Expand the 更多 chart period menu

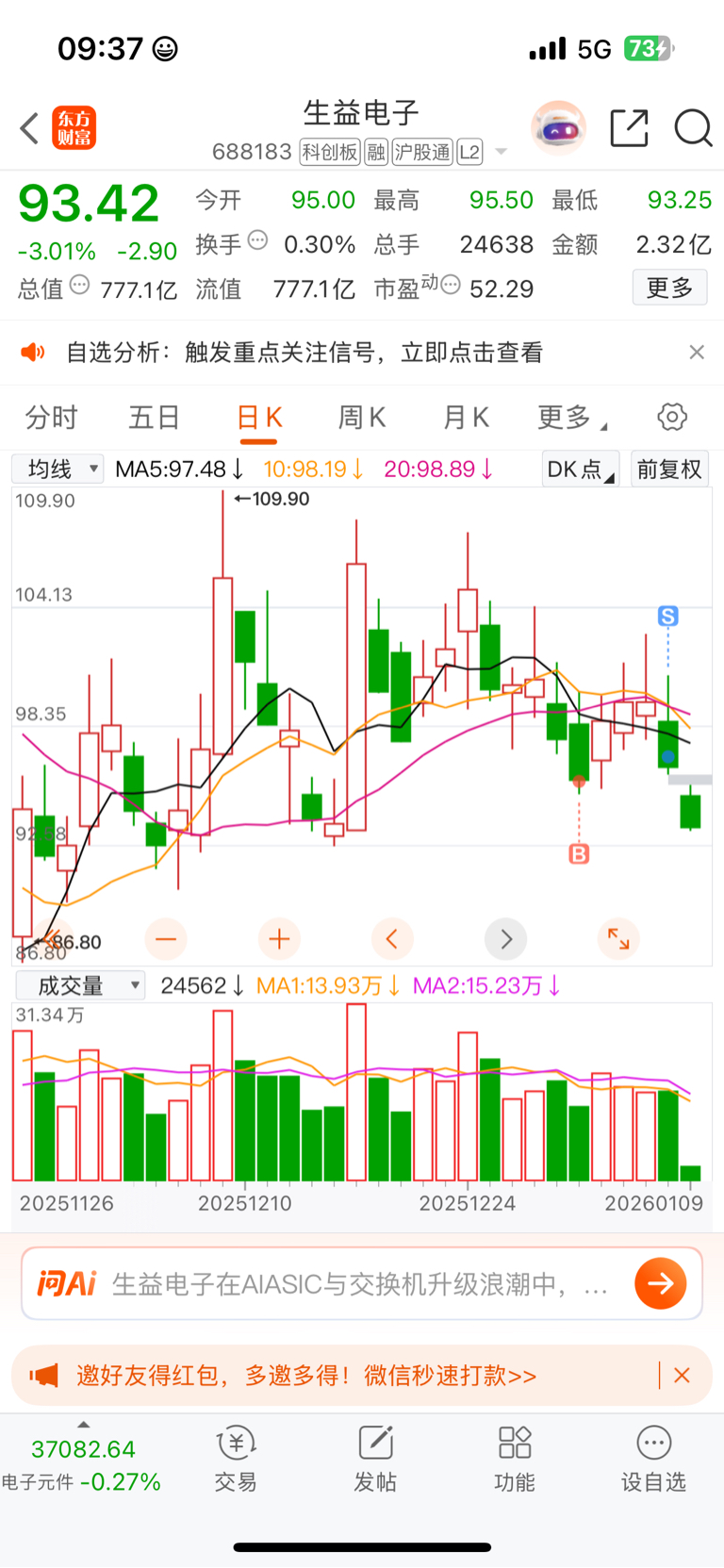[571, 417]
